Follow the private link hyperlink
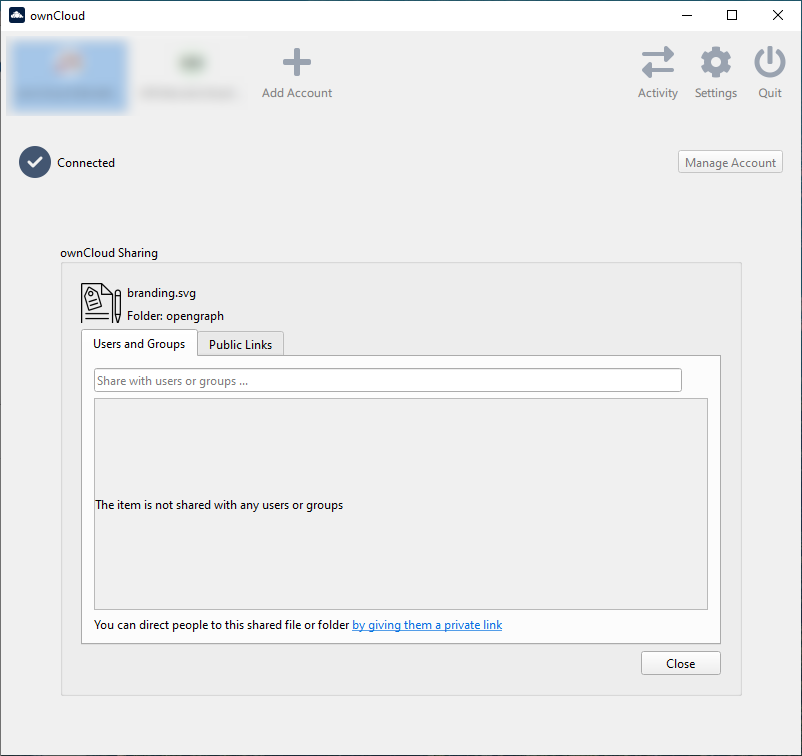 pos(427,625)
